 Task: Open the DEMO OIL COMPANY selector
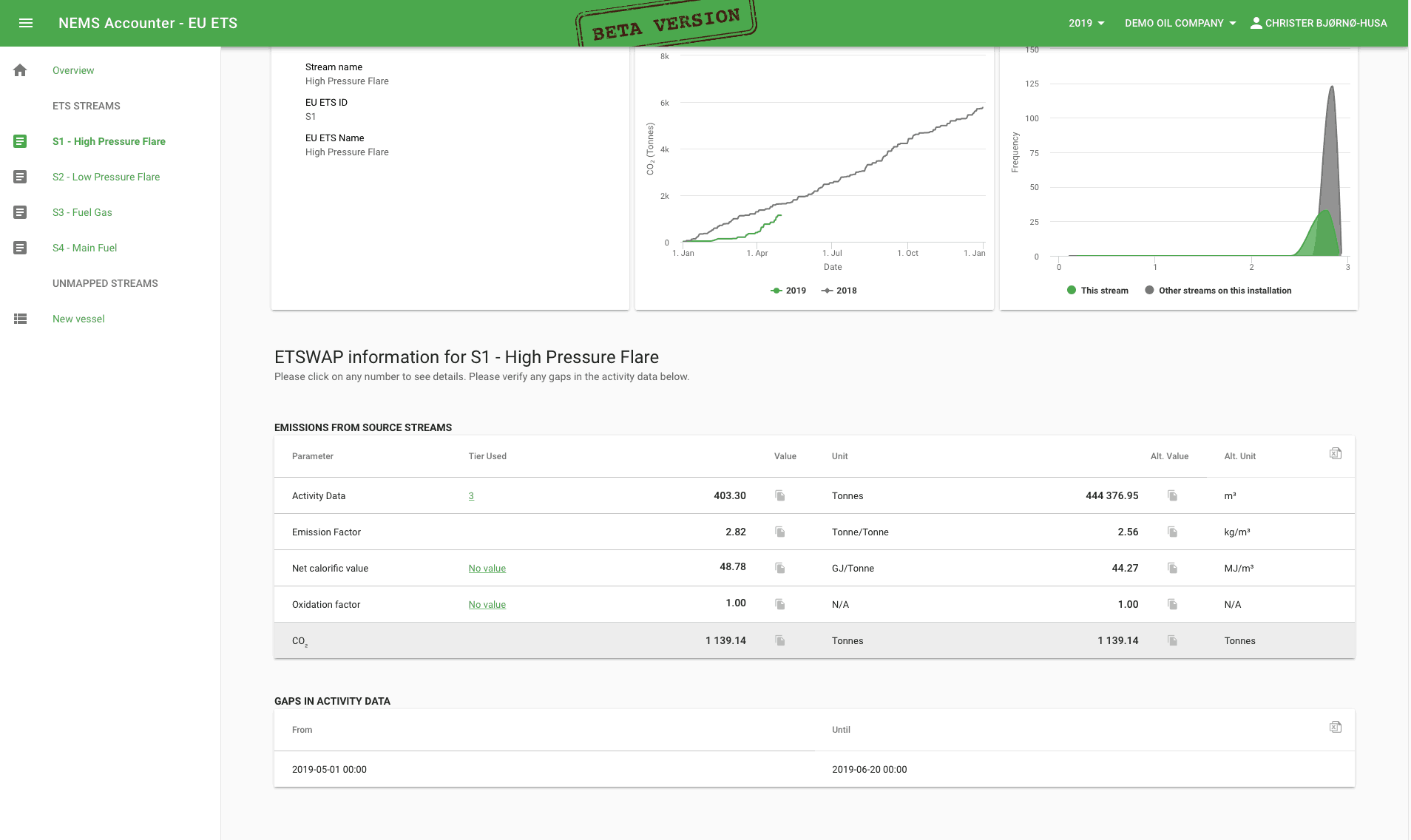click(x=1180, y=23)
